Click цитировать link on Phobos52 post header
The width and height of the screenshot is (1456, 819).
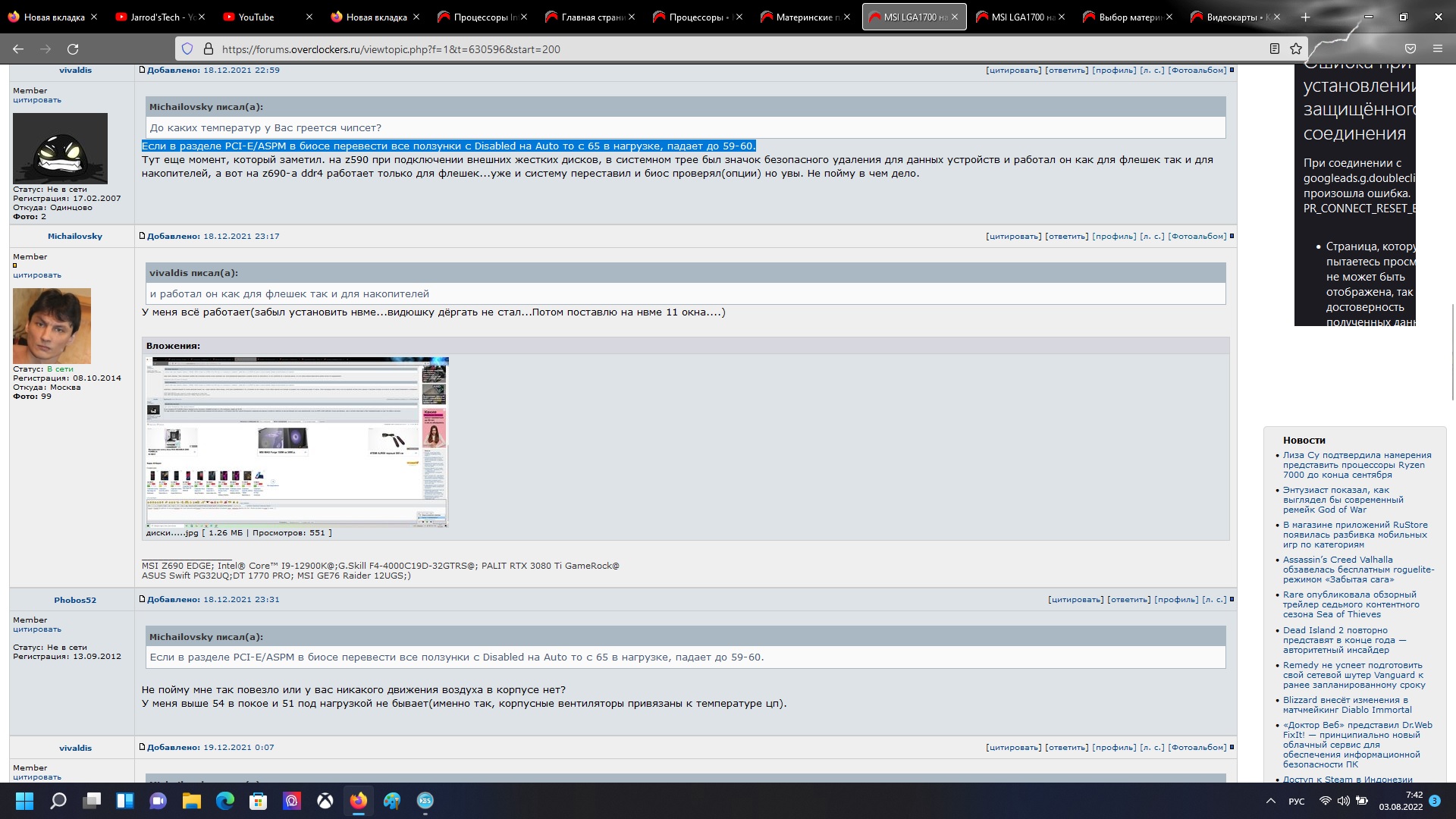point(1075,600)
